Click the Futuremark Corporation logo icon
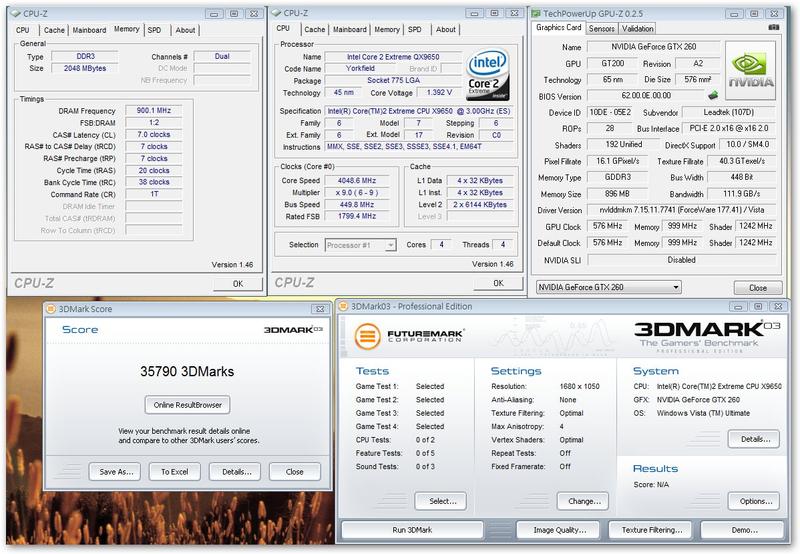800x554 pixels. tap(367, 336)
